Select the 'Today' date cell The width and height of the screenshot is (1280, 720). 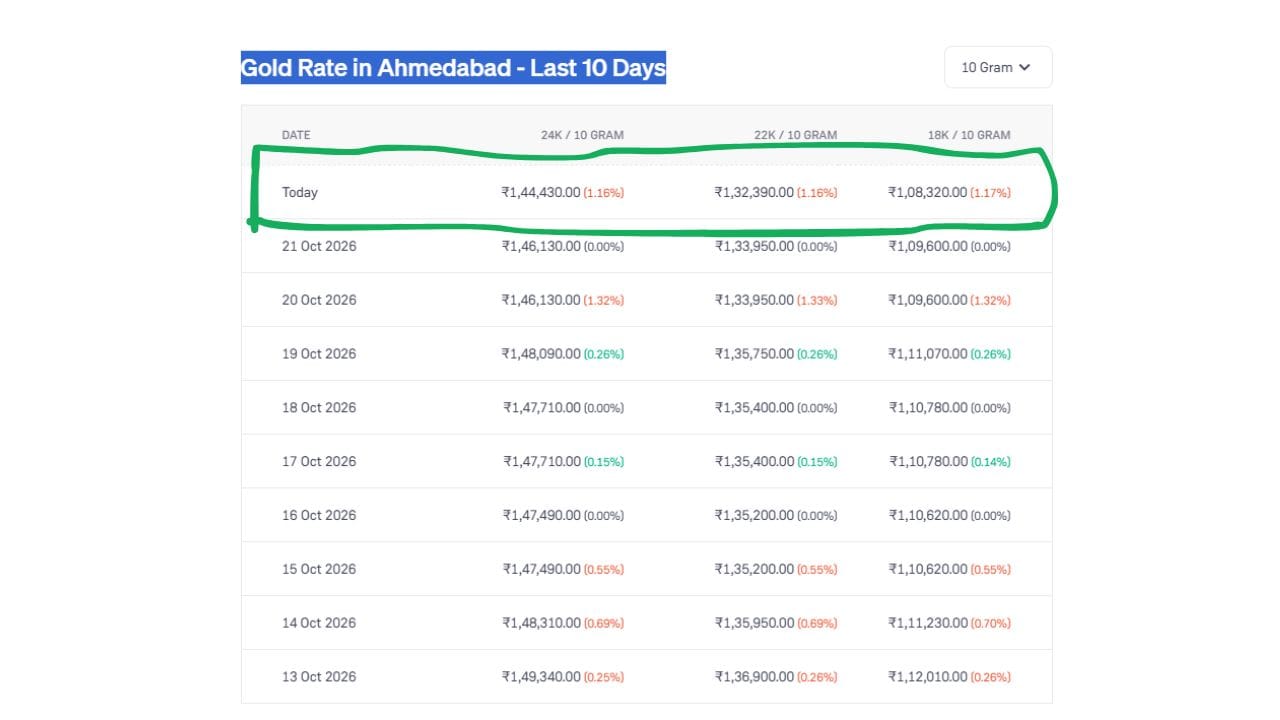point(300,192)
